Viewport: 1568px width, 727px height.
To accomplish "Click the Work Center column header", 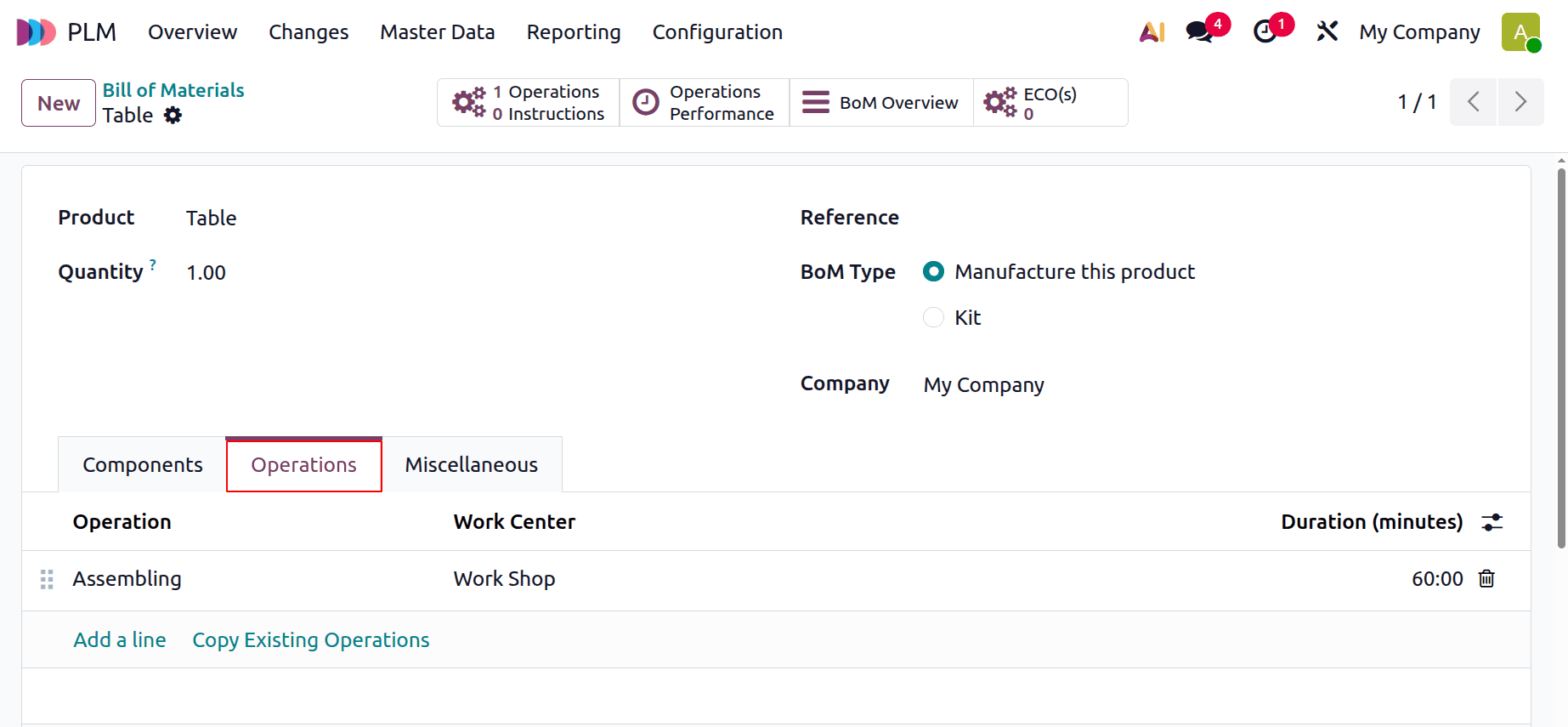I will coord(514,522).
